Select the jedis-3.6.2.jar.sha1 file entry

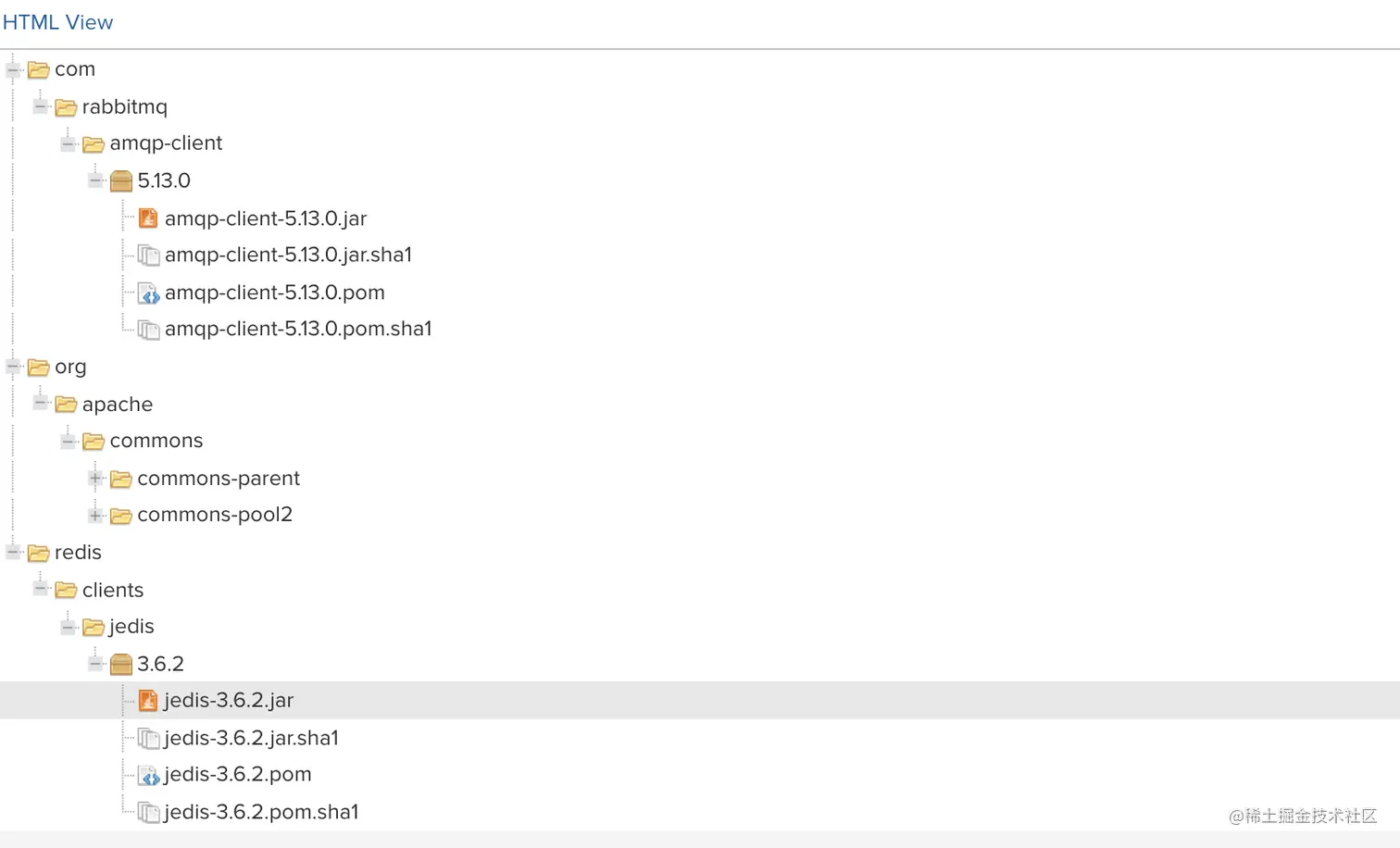point(251,738)
